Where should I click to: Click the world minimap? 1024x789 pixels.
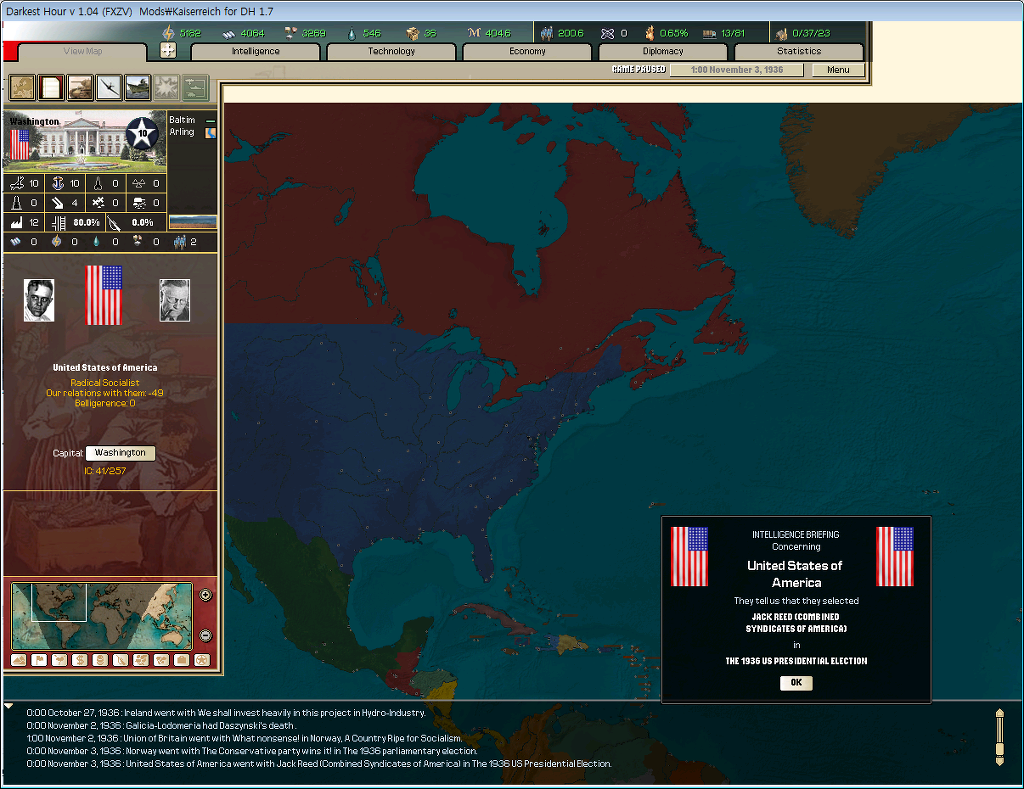click(x=102, y=616)
